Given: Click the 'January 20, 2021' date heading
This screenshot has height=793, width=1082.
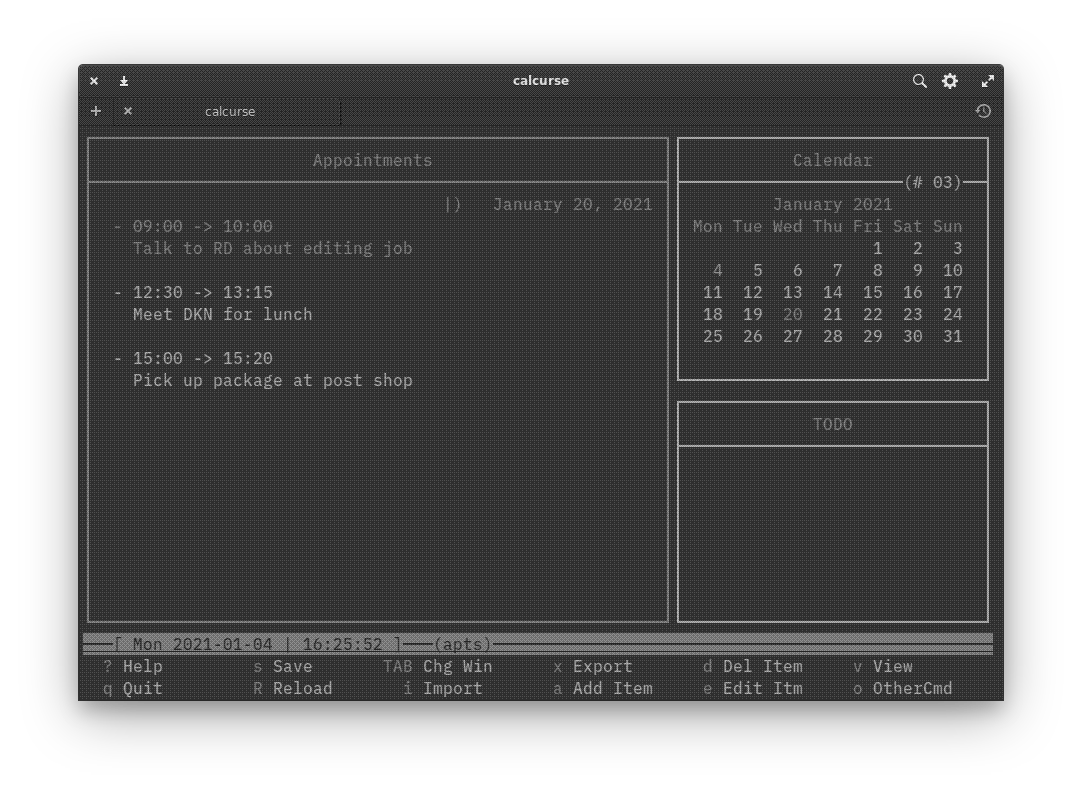Looking at the screenshot, I should coord(572,205).
